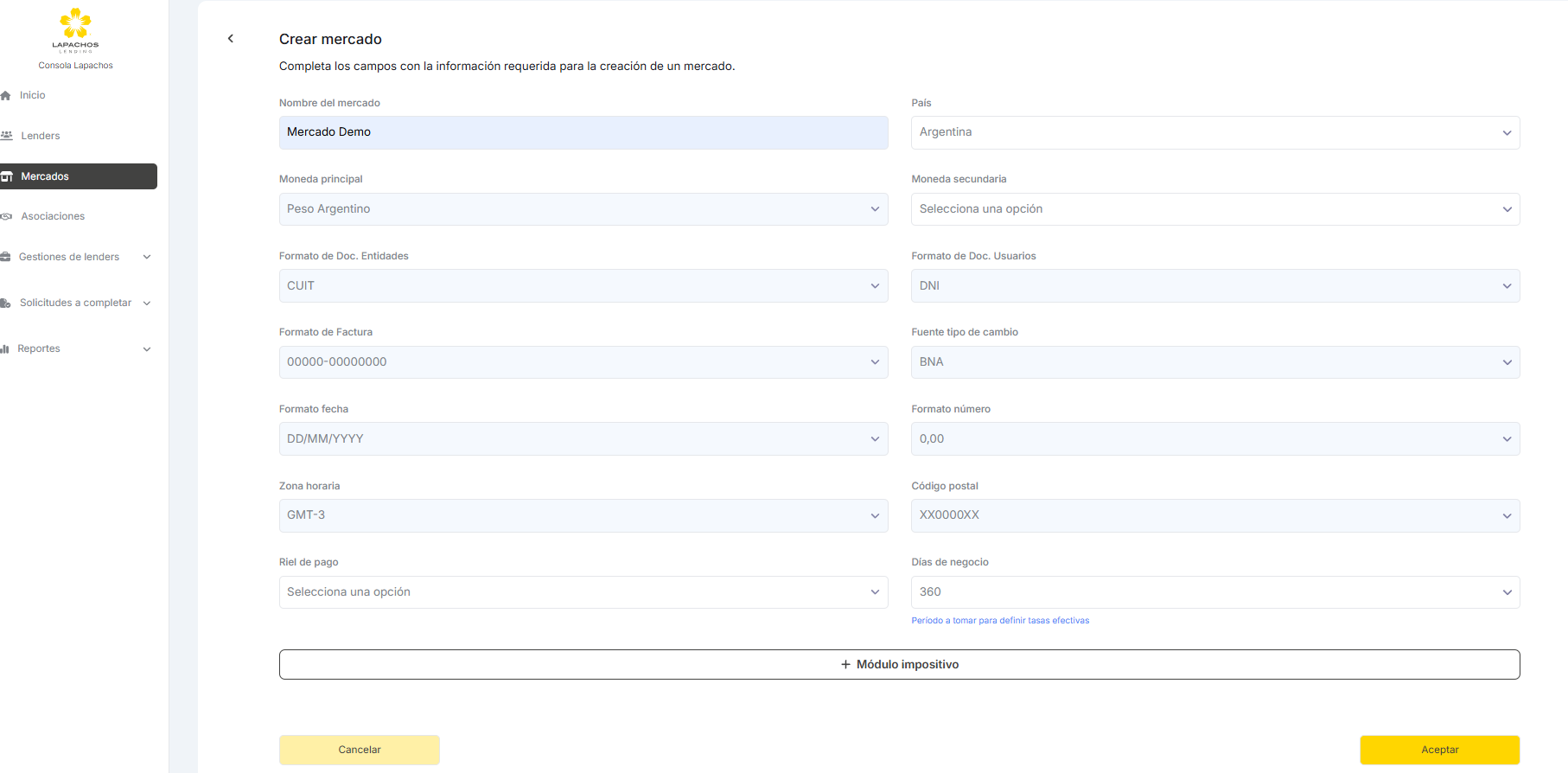Screen dimensions: 1568x773
Task: Click the Lenders people icon
Action: (7, 136)
